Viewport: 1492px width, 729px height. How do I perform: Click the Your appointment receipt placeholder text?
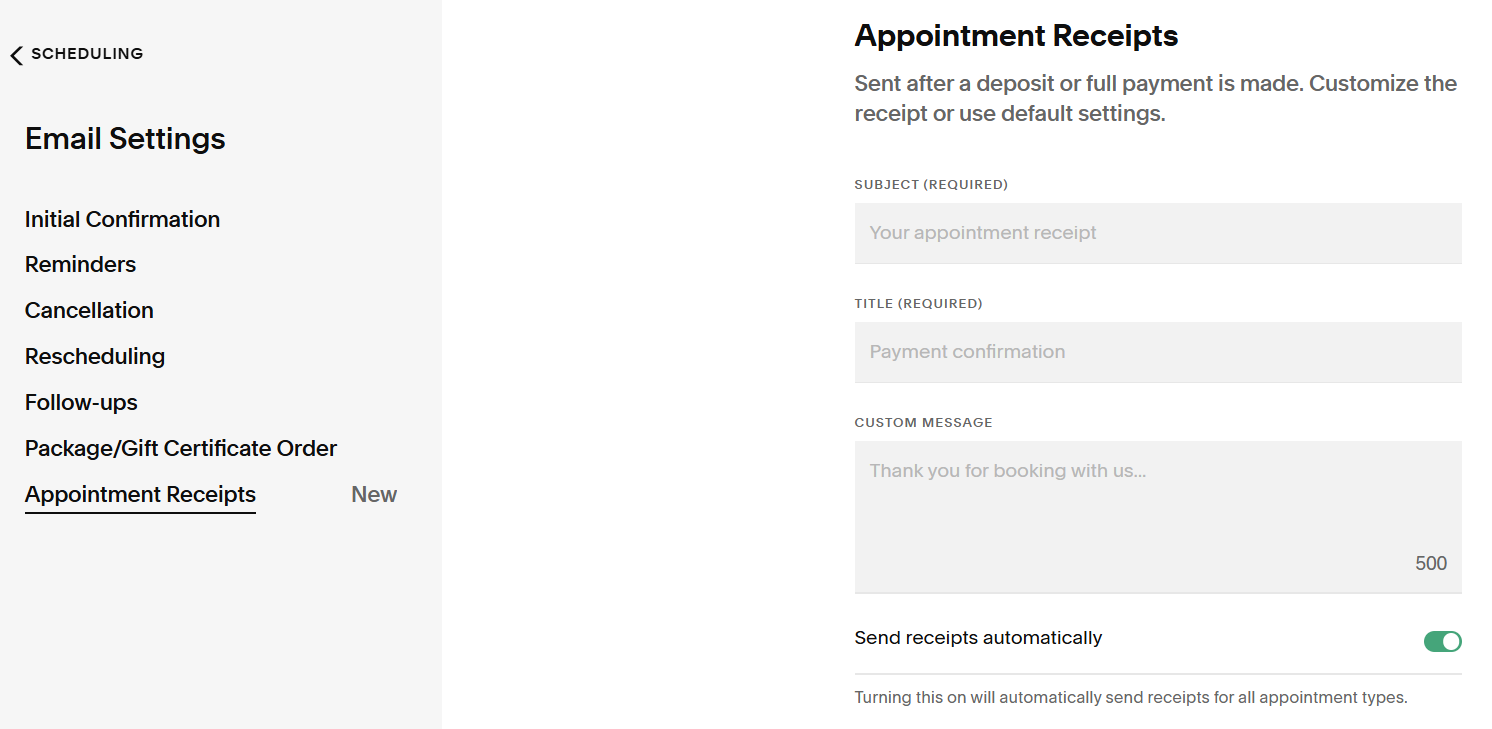[983, 232]
